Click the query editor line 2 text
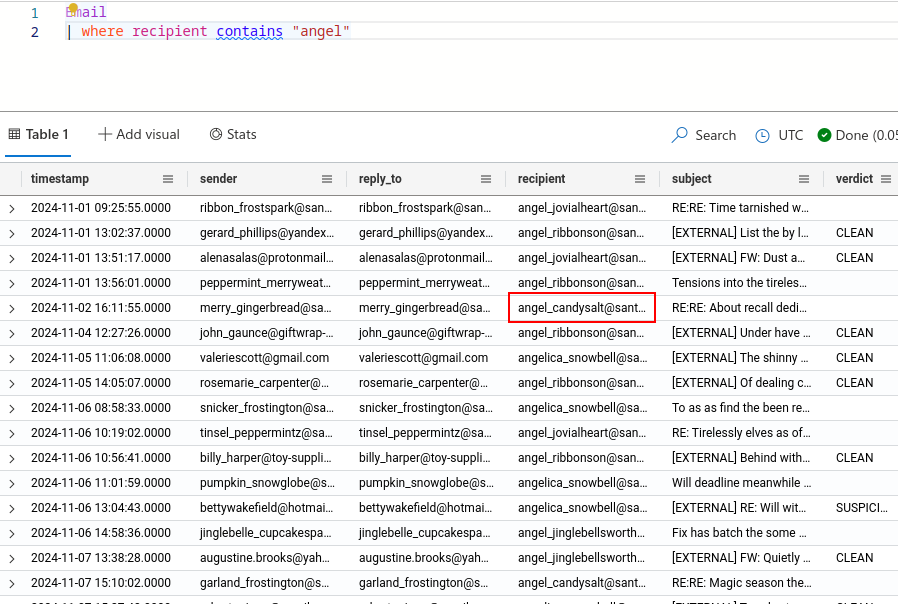The height and width of the screenshot is (604, 898). pyautogui.click(x=215, y=32)
